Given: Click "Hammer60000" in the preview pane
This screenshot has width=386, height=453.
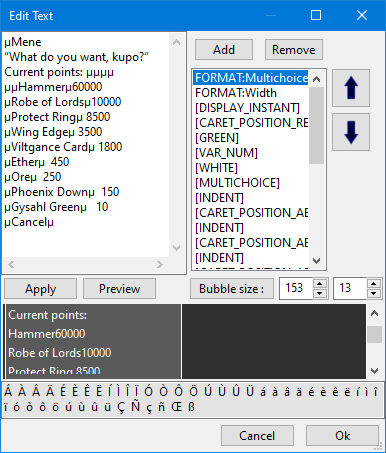Looking at the screenshot, I should tap(47, 334).
